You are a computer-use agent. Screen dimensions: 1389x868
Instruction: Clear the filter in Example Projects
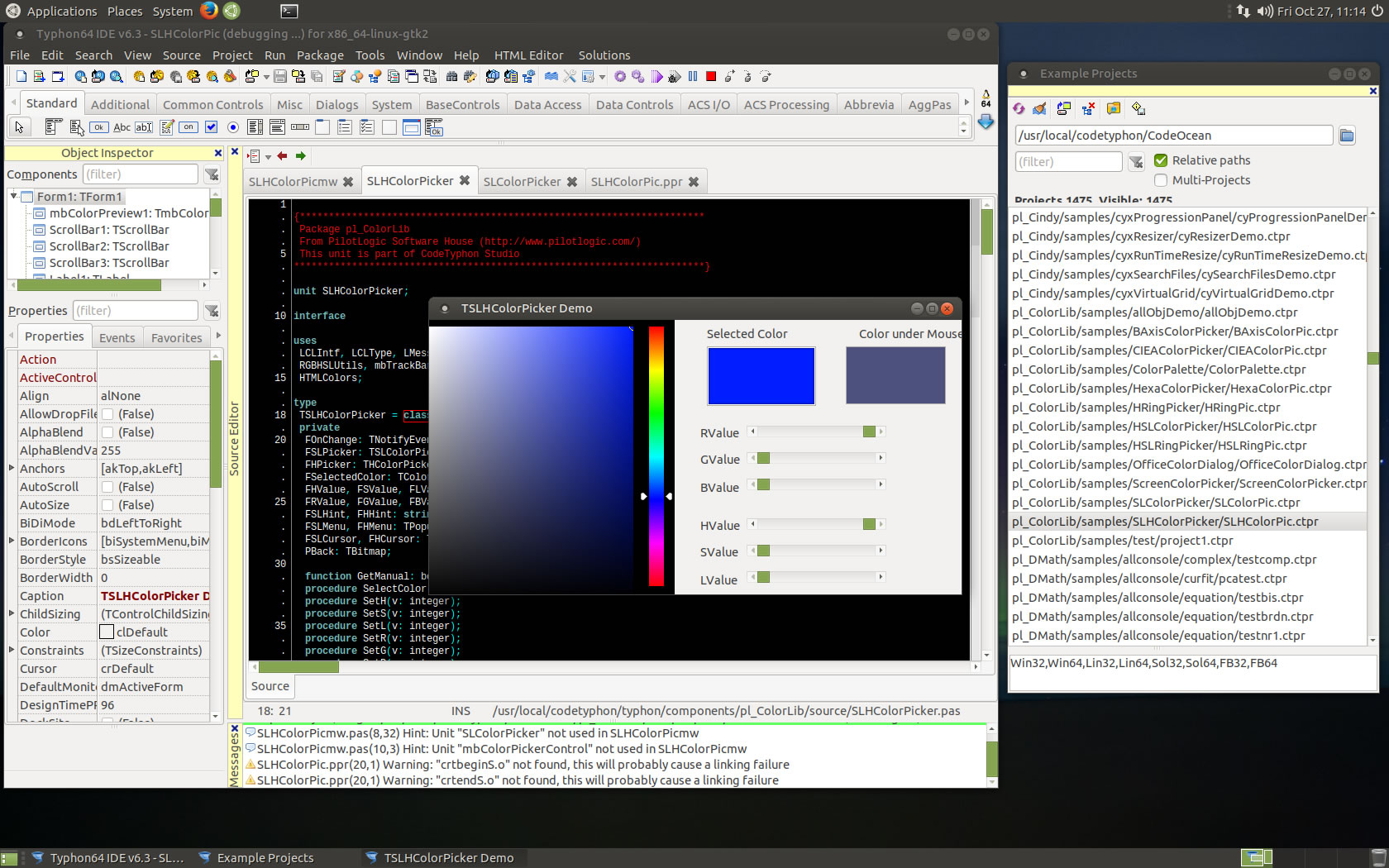coord(1136,162)
